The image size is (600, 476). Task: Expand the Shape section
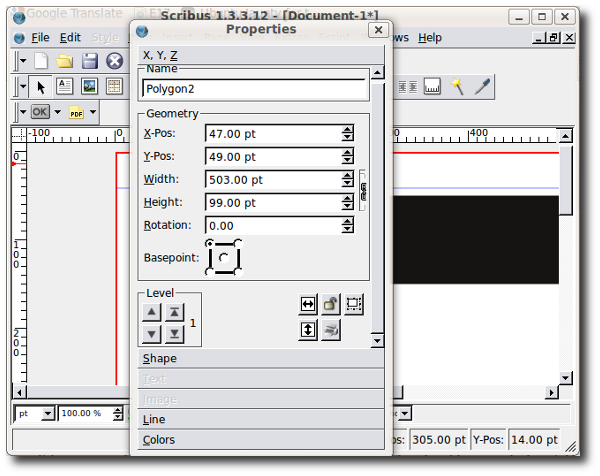click(x=261, y=359)
